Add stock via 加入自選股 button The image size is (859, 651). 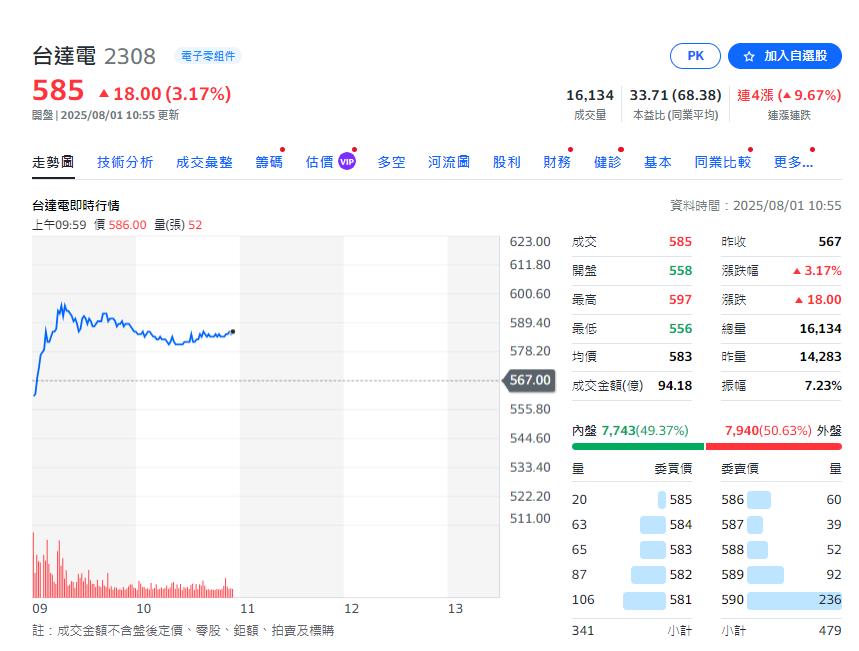click(784, 56)
